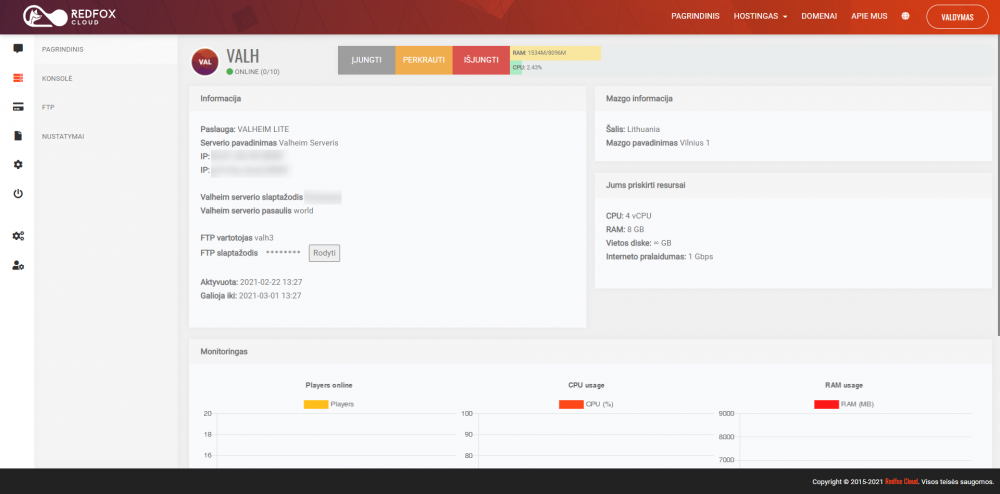
Task: Open the user settings icon in sidebar
Action: click(x=18, y=266)
